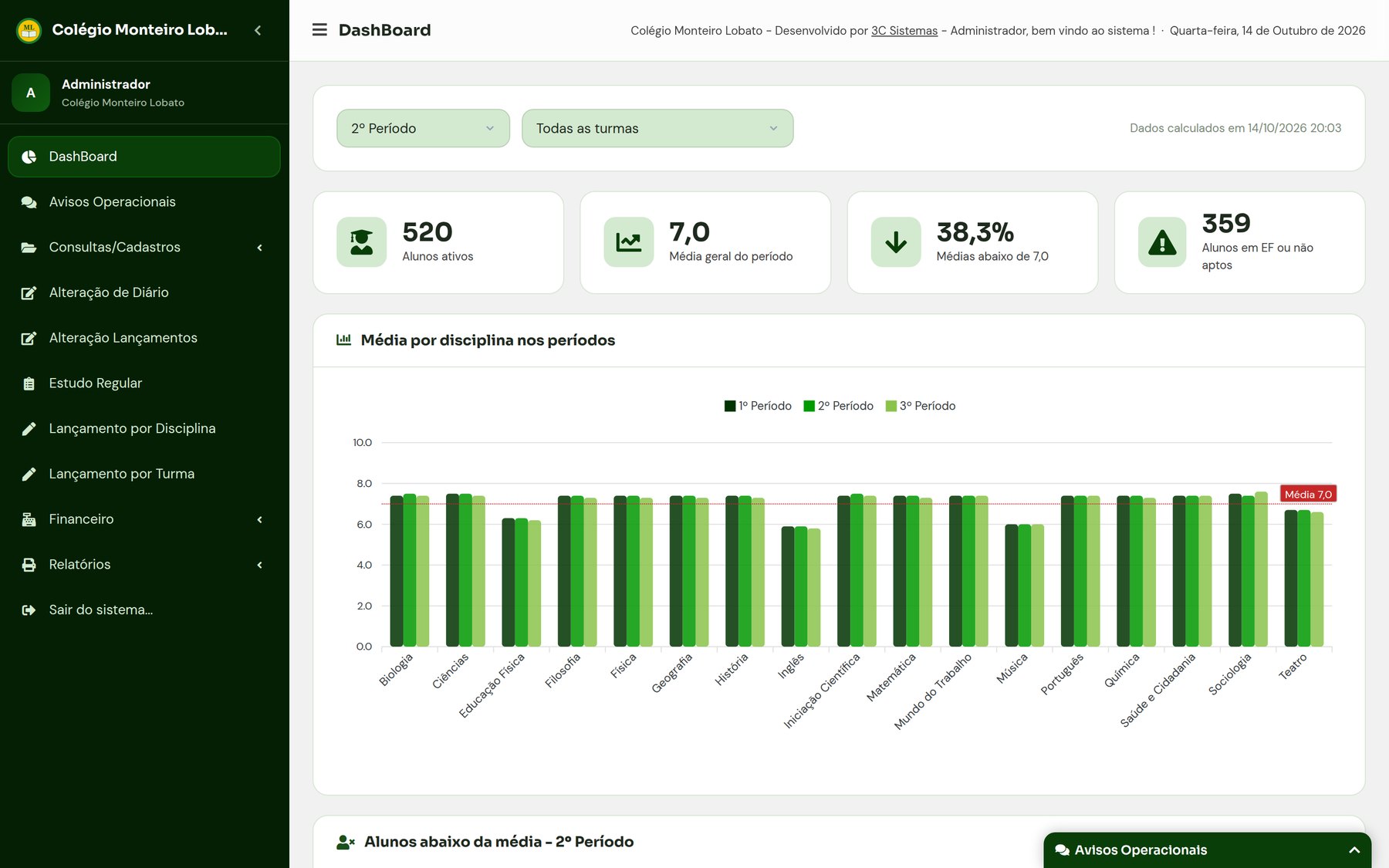Click the Administrador avatar badge

coord(31,93)
